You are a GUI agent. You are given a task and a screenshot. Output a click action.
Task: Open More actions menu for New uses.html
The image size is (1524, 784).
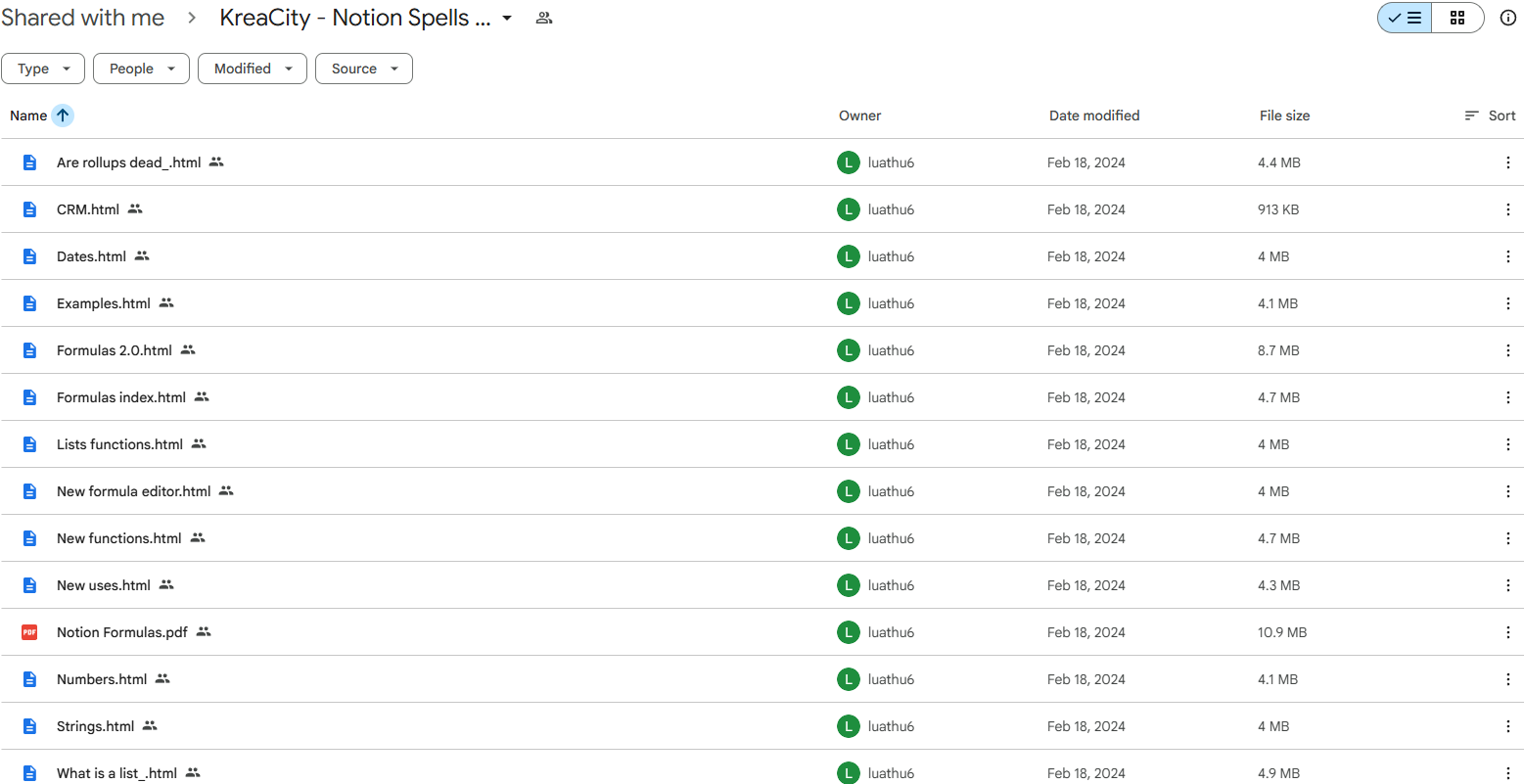[1507, 585]
